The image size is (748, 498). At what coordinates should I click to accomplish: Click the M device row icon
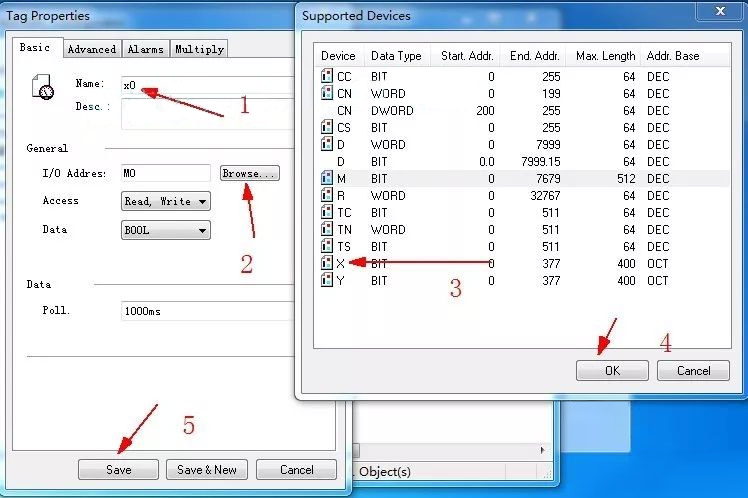click(x=326, y=178)
